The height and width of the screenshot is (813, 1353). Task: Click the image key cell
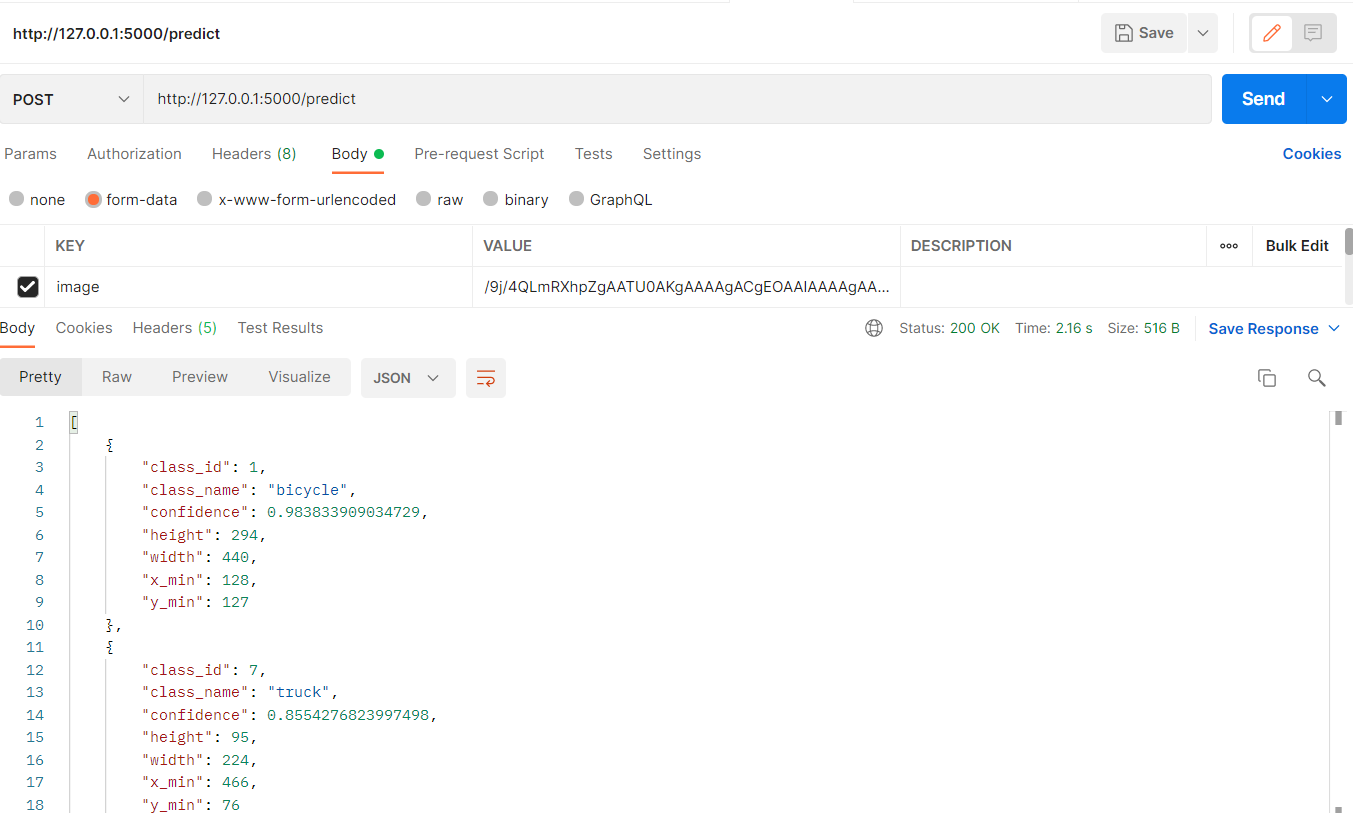click(x=258, y=287)
